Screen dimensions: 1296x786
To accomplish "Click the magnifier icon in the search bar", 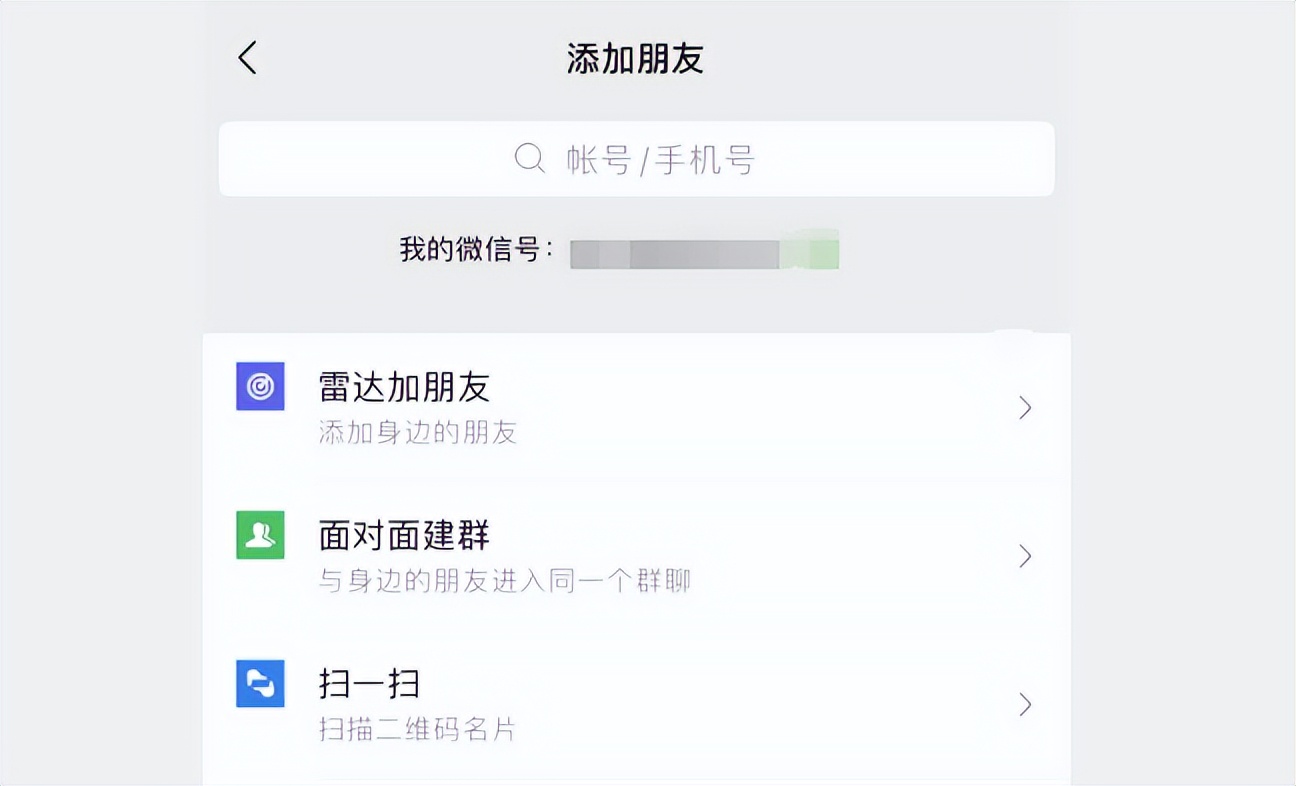I will coord(527,158).
